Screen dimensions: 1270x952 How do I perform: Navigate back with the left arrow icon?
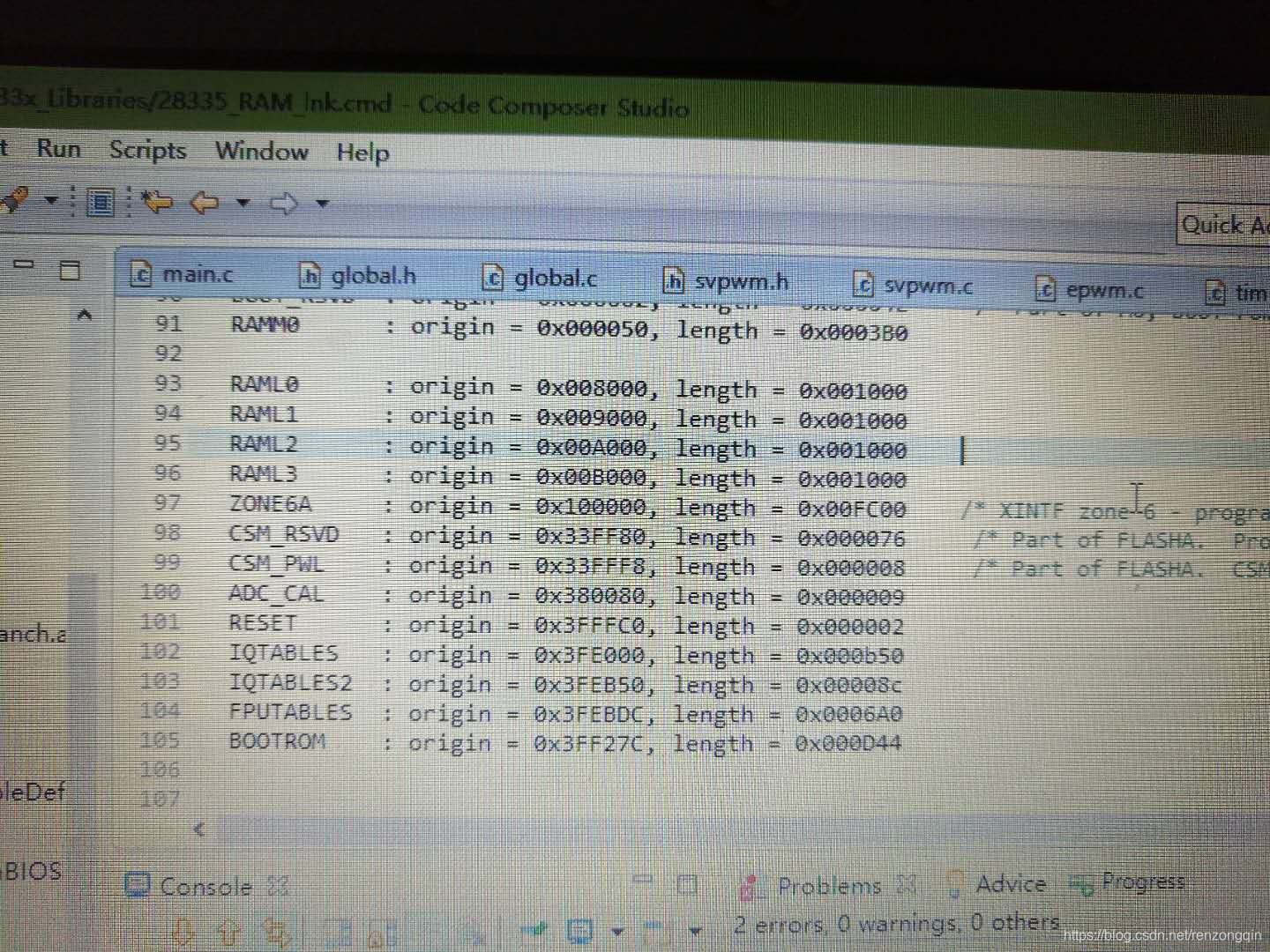[x=205, y=203]
